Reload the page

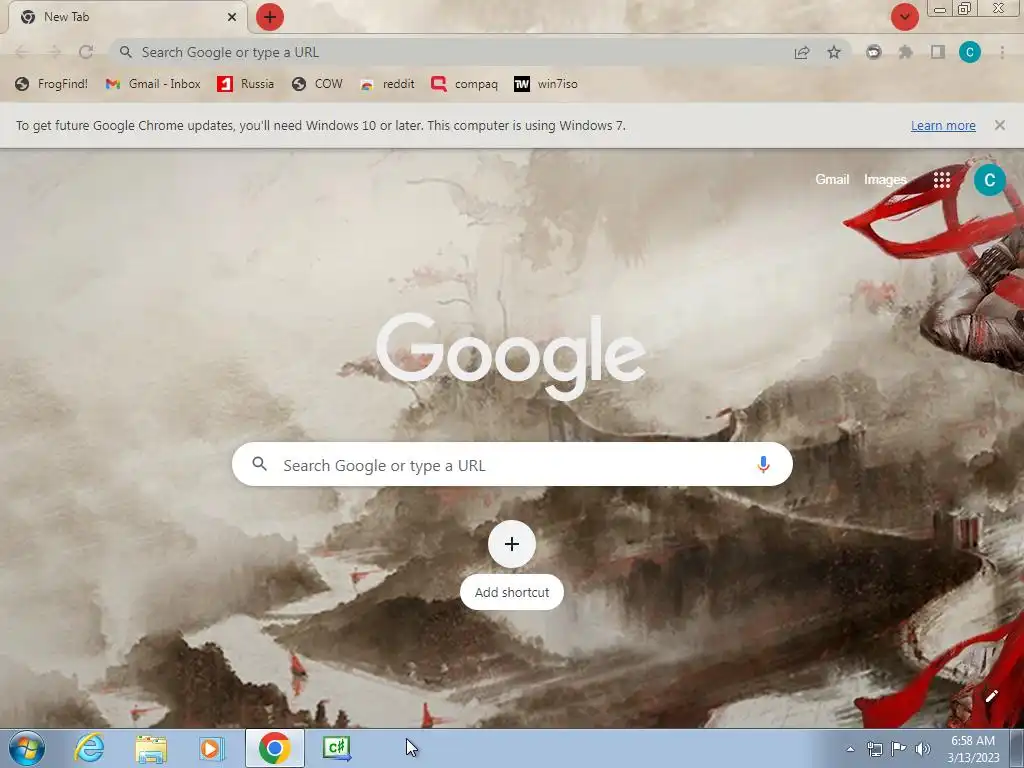(x=86, y=52)
